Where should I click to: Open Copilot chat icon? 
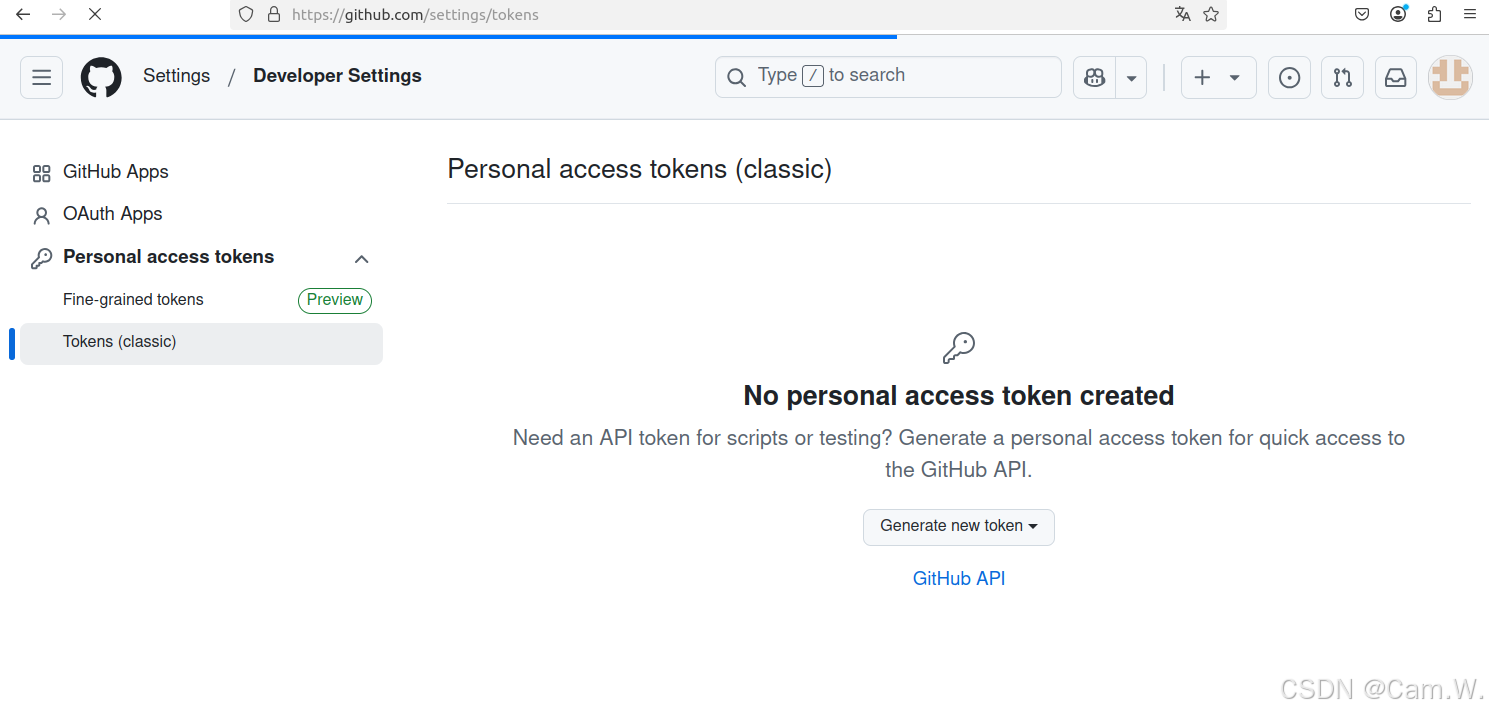coord(1095,77)
